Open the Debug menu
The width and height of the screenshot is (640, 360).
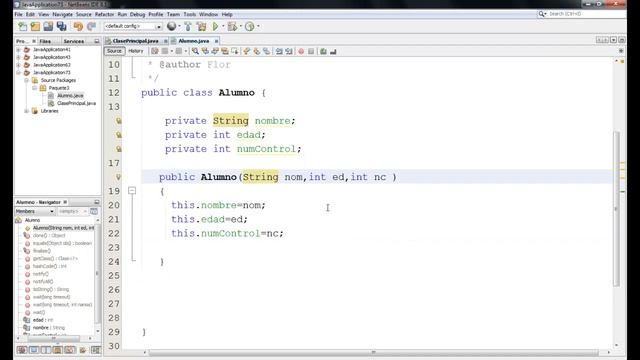[138, 14]
